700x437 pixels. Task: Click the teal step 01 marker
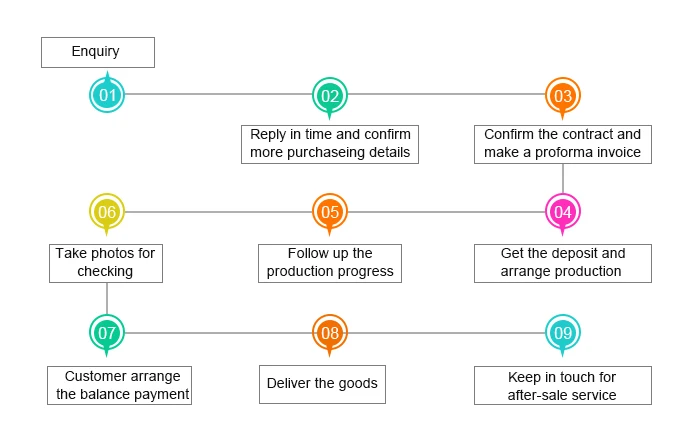(x=108, y=95)
